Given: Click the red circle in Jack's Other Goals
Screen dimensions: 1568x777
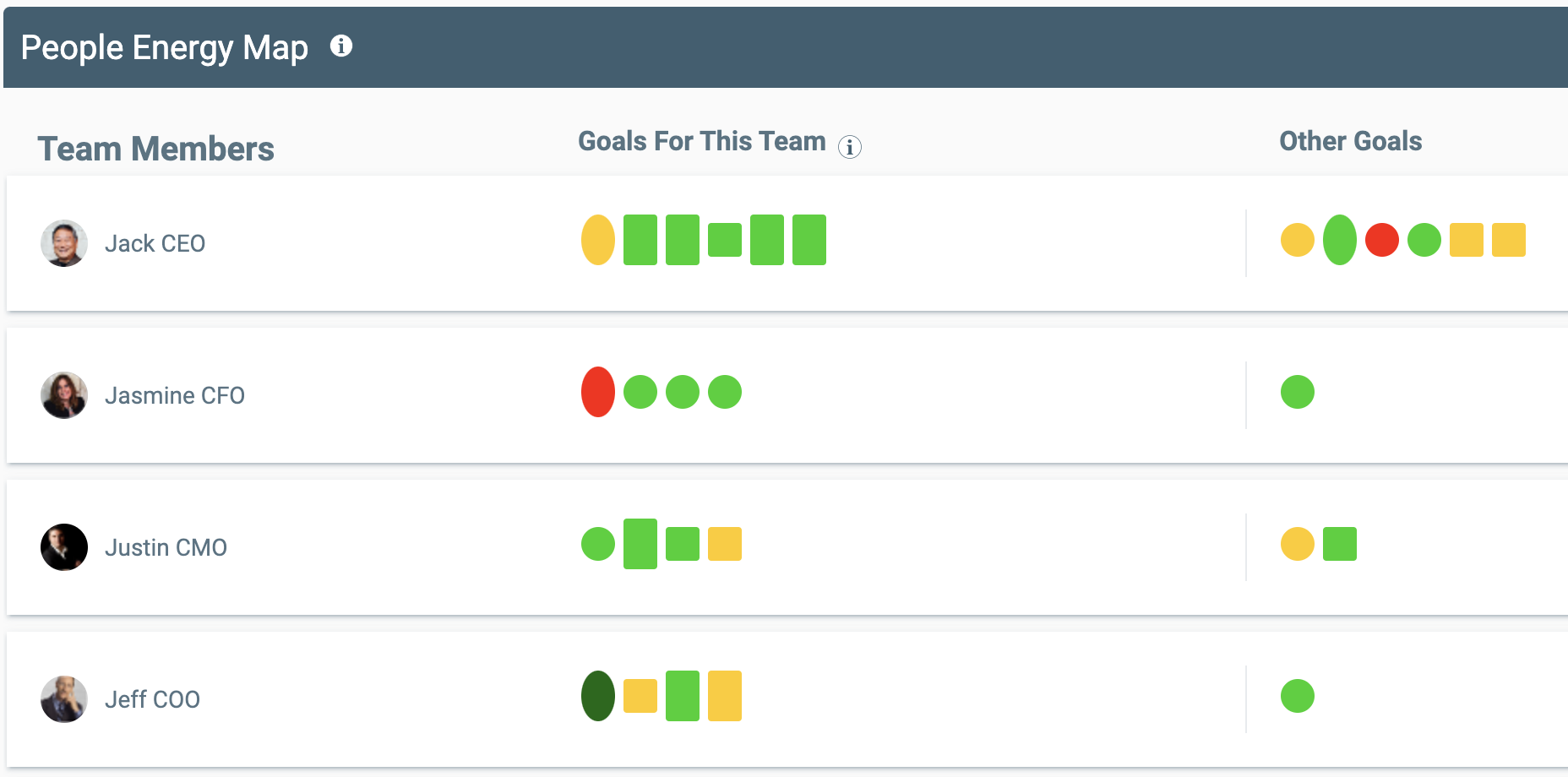Looking at the screenshot, I should coord(1382,240).
